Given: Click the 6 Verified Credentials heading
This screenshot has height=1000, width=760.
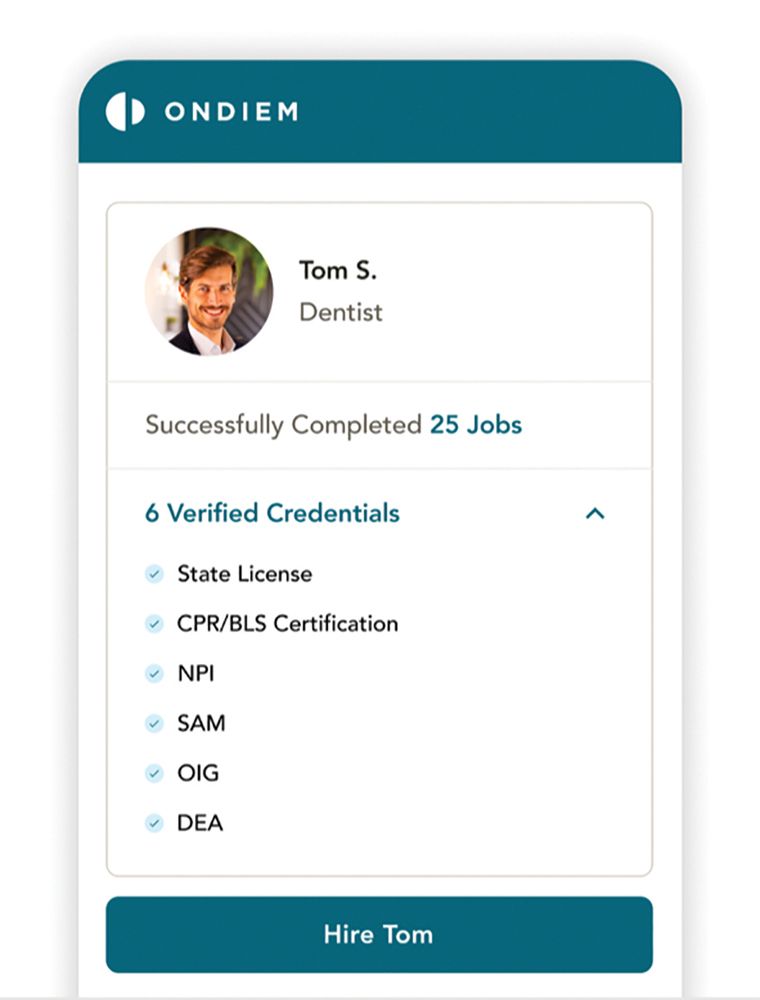Looking at the screenshot, I should (272, 514).
